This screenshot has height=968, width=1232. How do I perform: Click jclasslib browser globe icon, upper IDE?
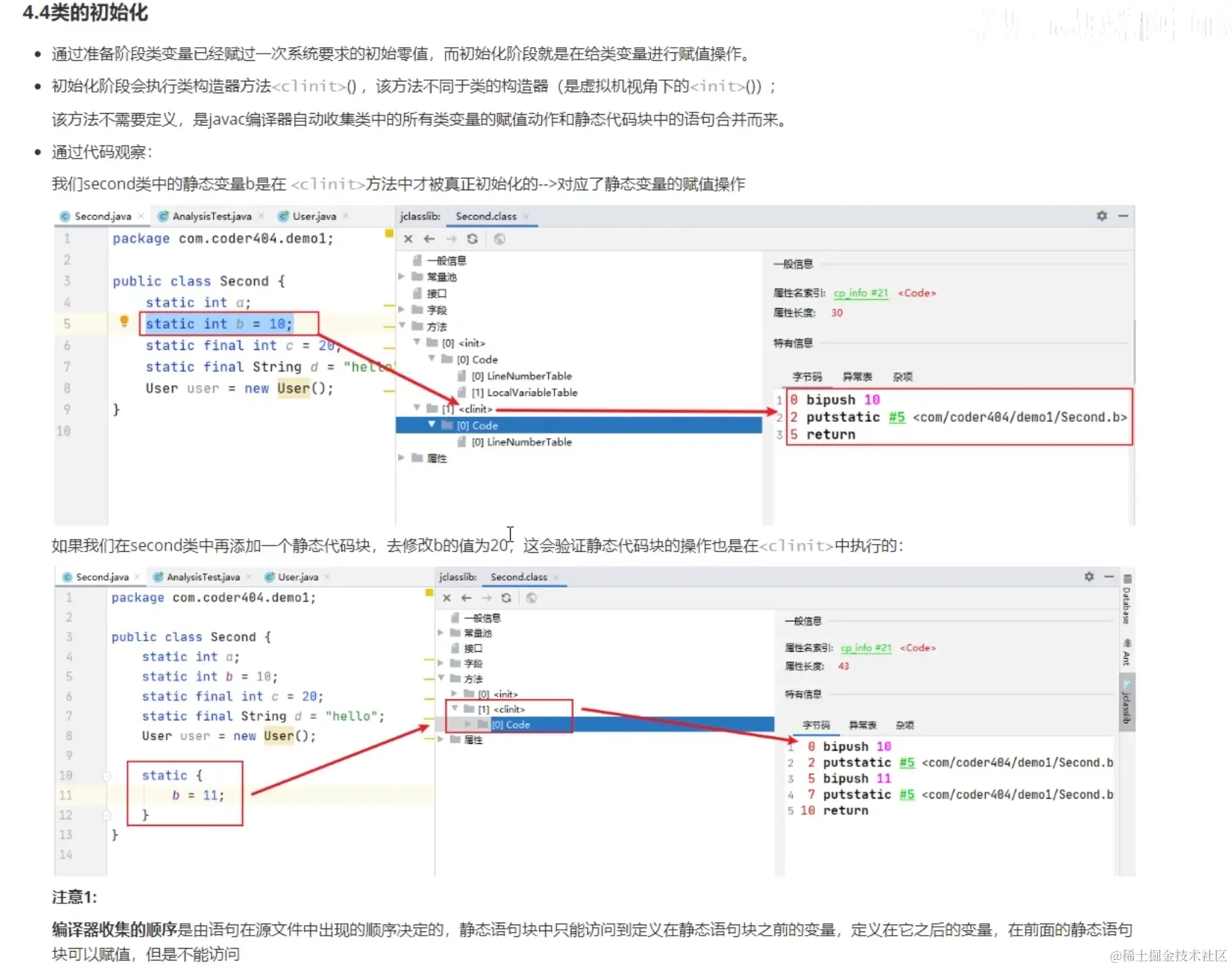click(500, 239)
